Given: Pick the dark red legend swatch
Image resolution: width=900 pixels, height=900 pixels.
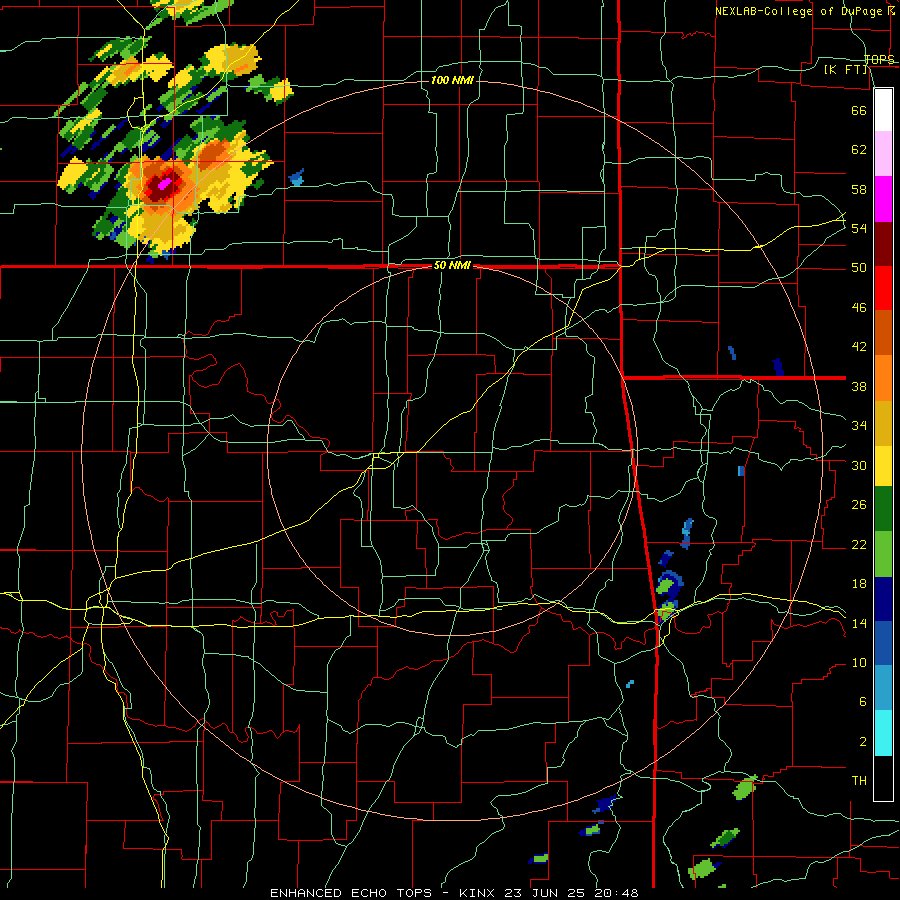Looking at the screenshot, I should coord(883,244).
